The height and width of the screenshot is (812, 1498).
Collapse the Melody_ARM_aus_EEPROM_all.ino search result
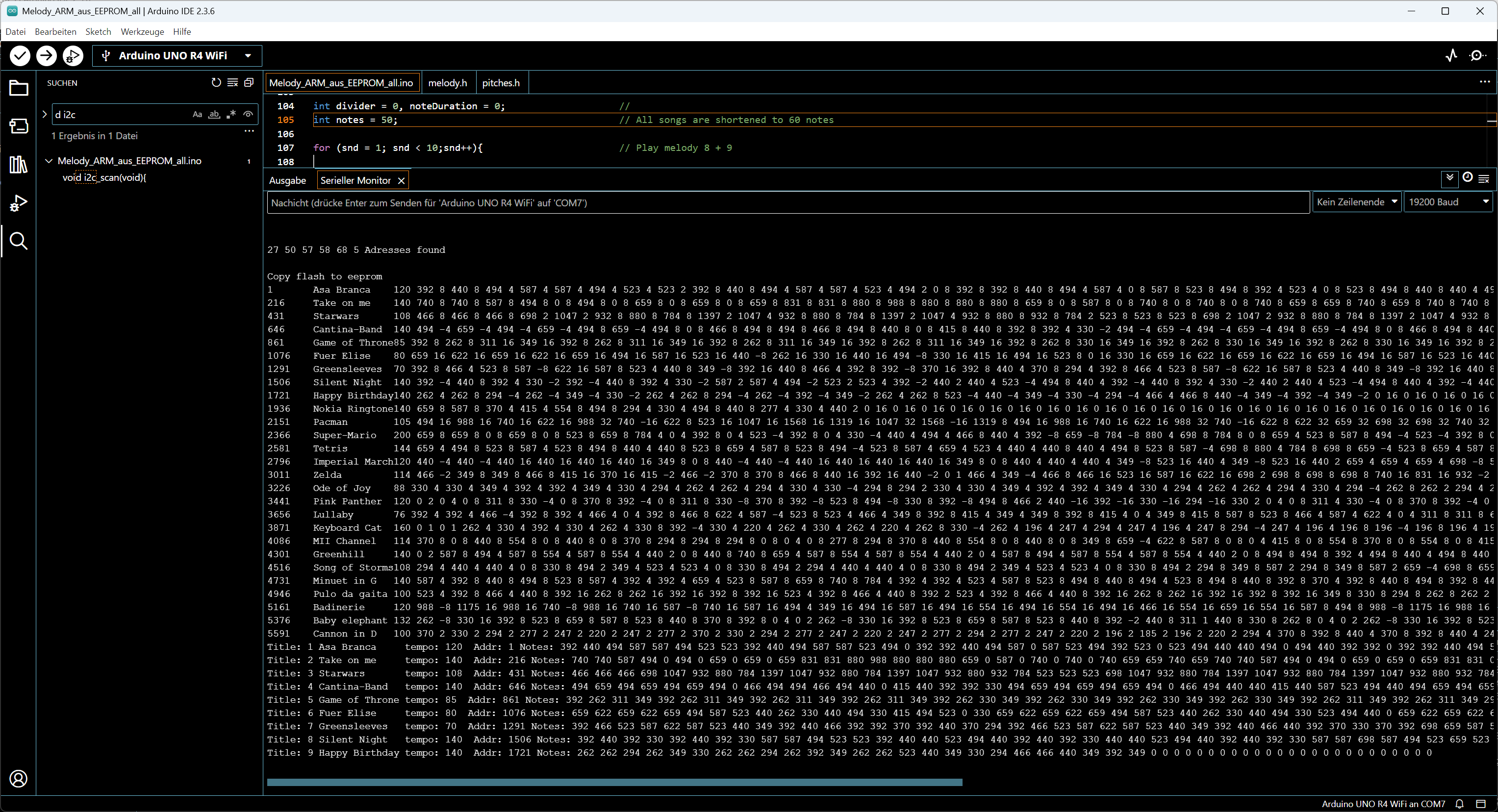49,161
